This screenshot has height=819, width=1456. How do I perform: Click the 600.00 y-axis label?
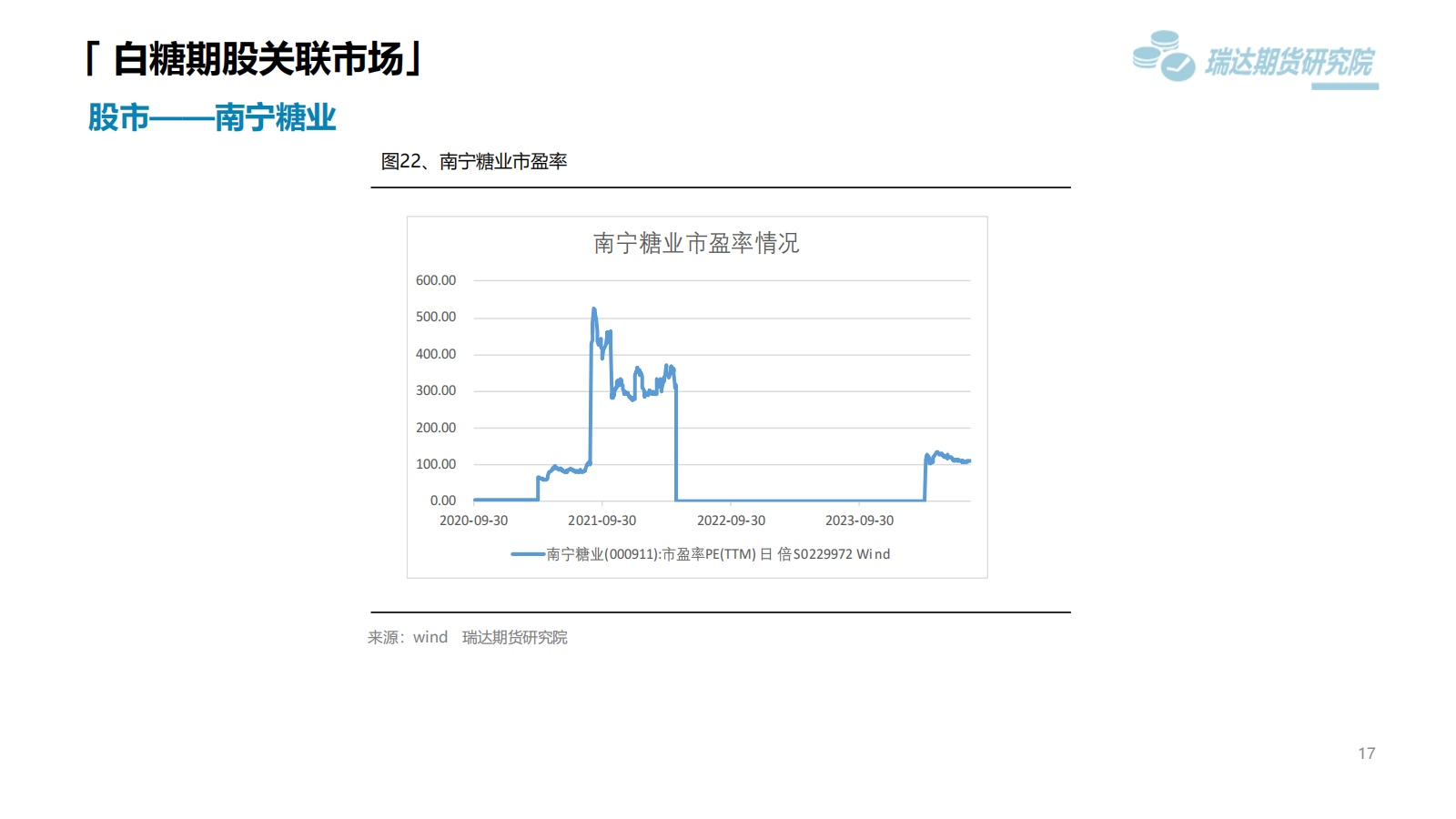tap(436, 280)
